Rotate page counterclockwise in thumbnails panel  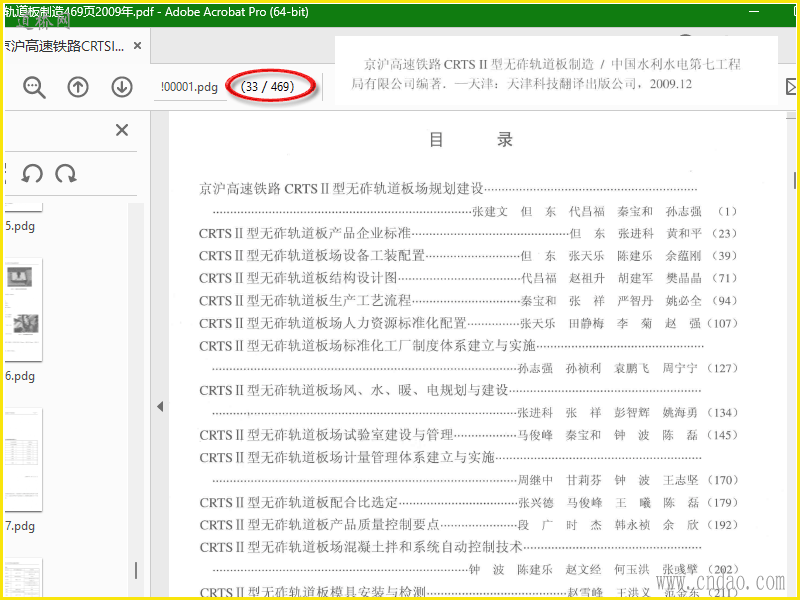[32, 174]
